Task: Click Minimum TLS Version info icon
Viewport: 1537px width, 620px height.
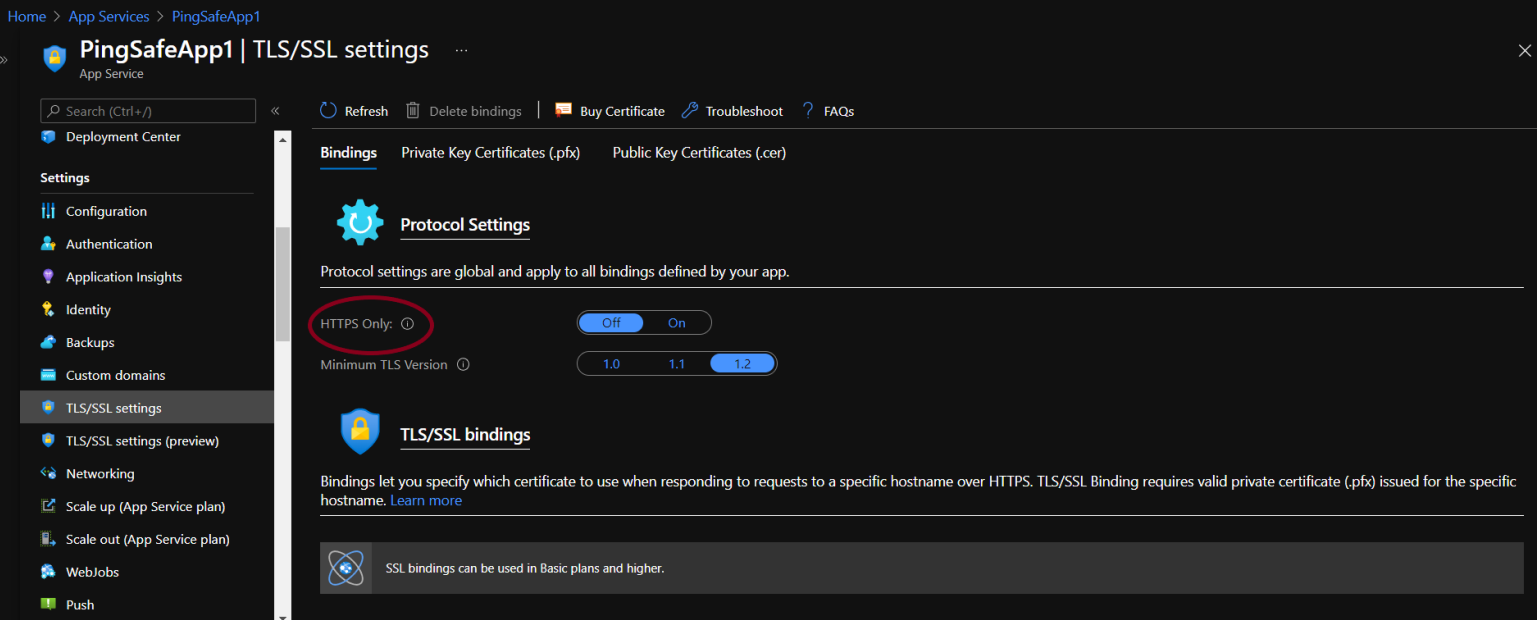Action: tap(463, 365)
